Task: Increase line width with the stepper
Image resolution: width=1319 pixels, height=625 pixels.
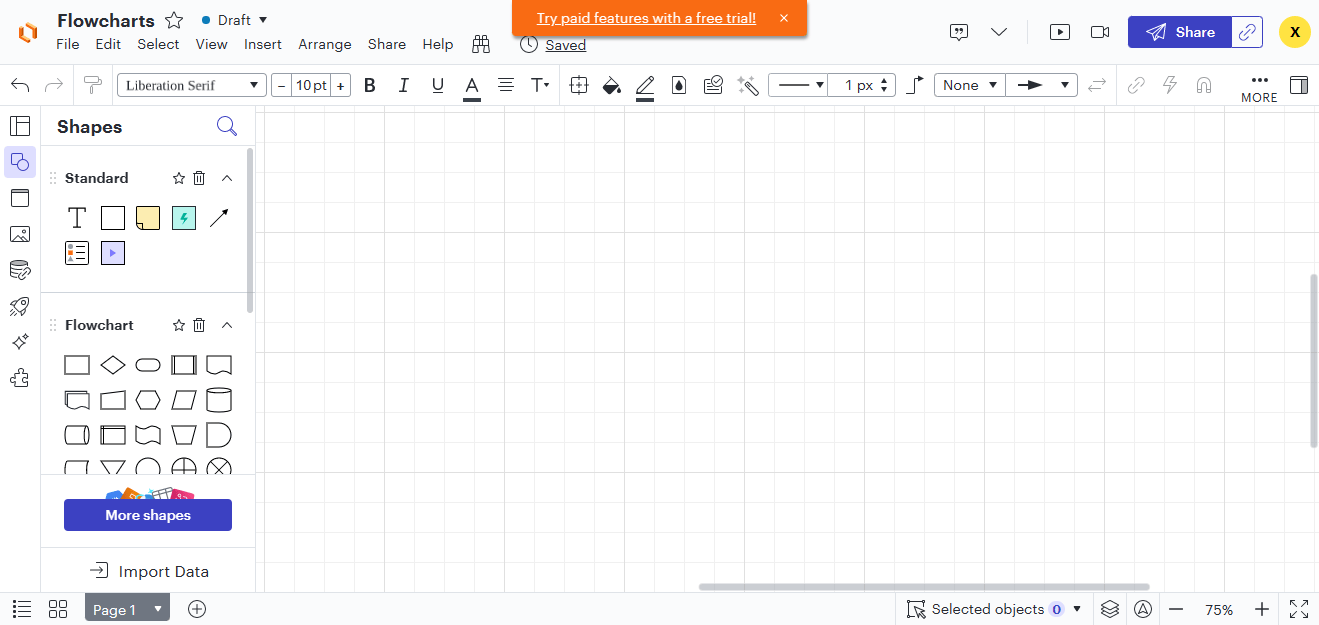Action: click(886, 79)
